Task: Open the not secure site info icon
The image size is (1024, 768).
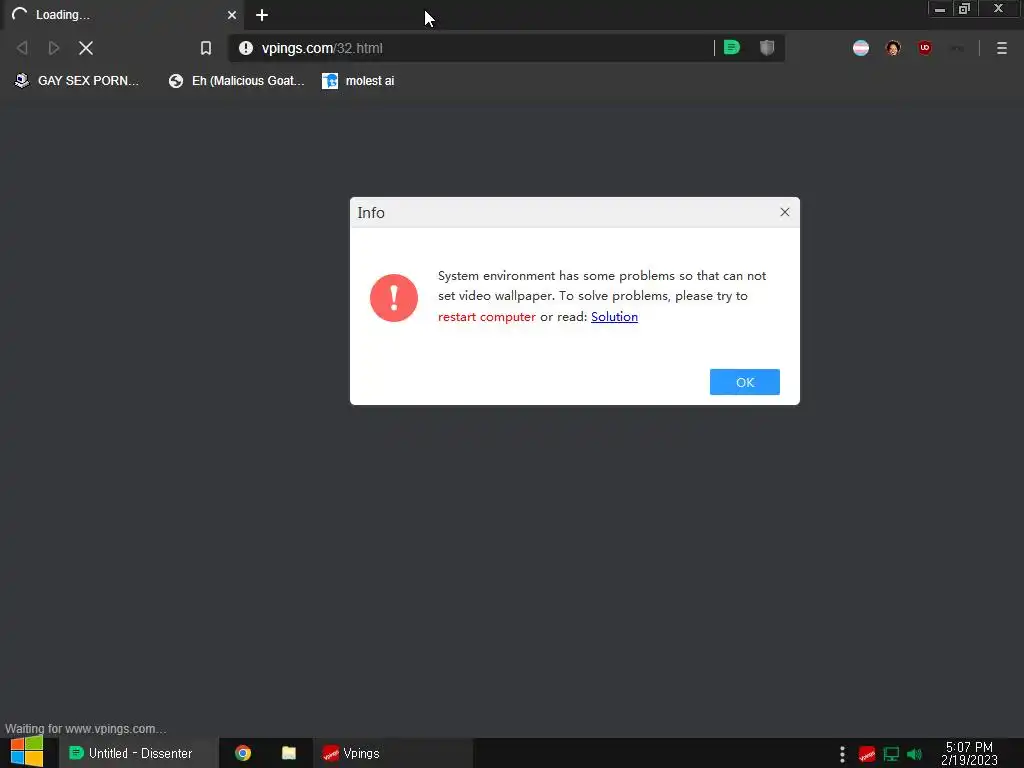Action: 246,48
